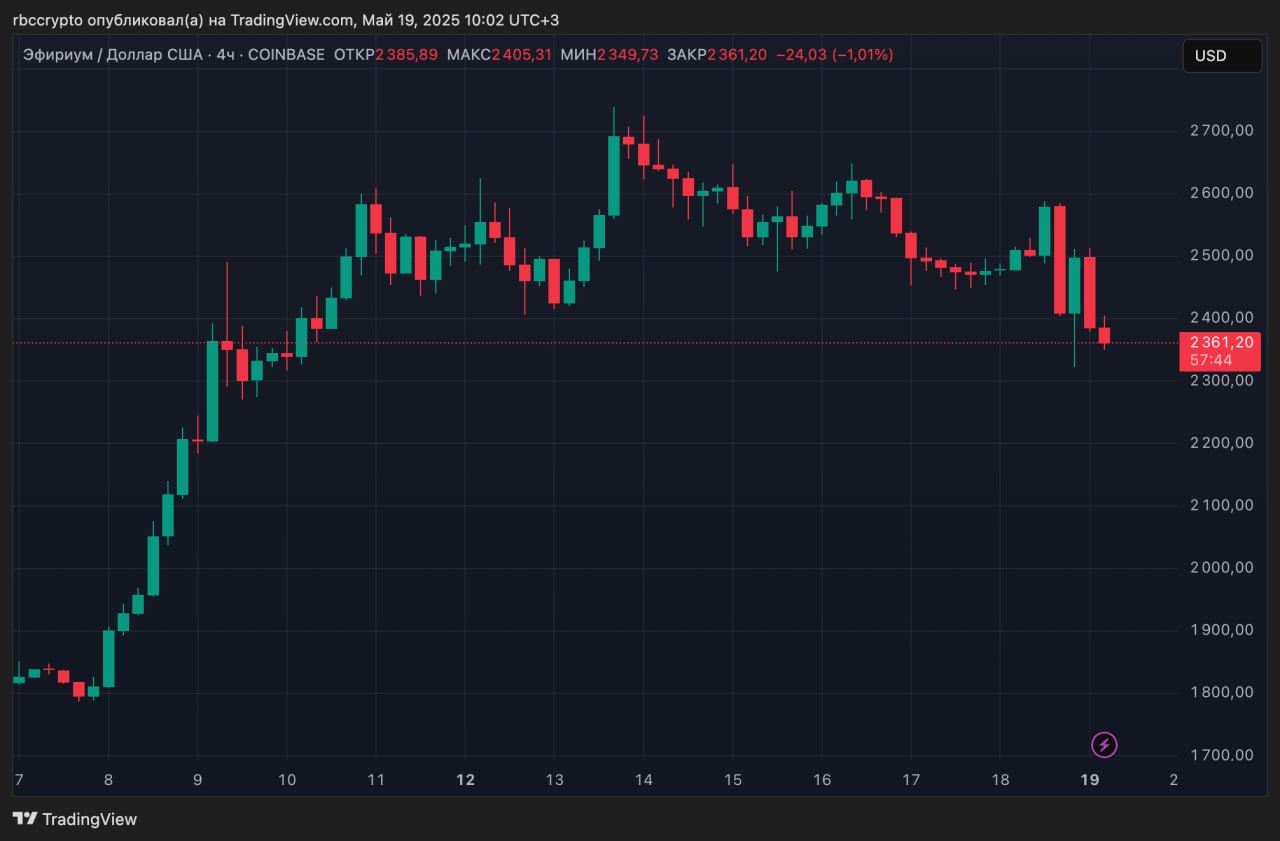
Task: Select date 19 on the time axis
Action: click(1091, 779)
